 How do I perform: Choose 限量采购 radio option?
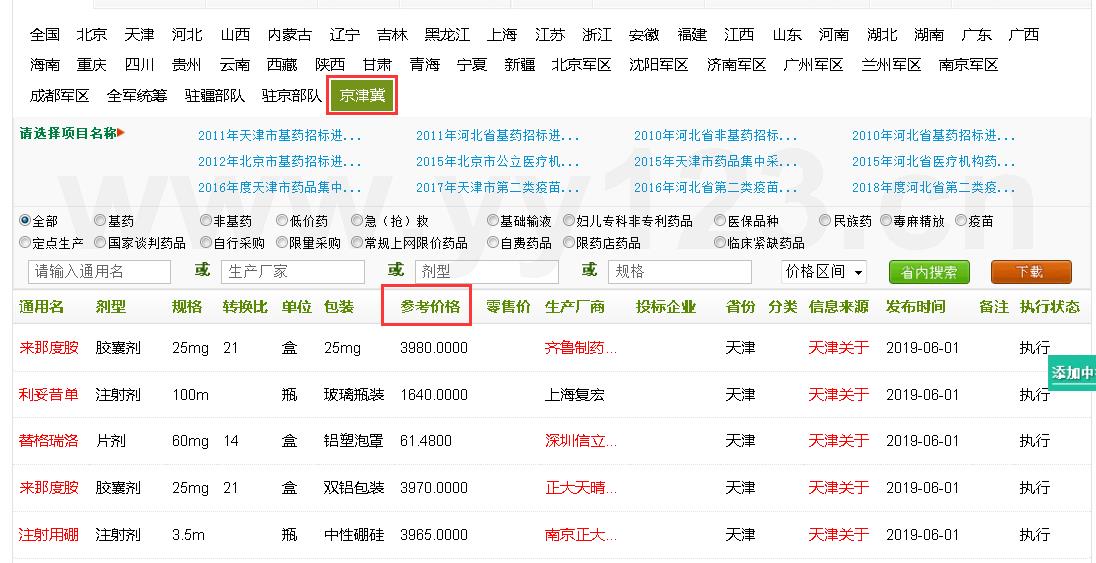point(282,243)
